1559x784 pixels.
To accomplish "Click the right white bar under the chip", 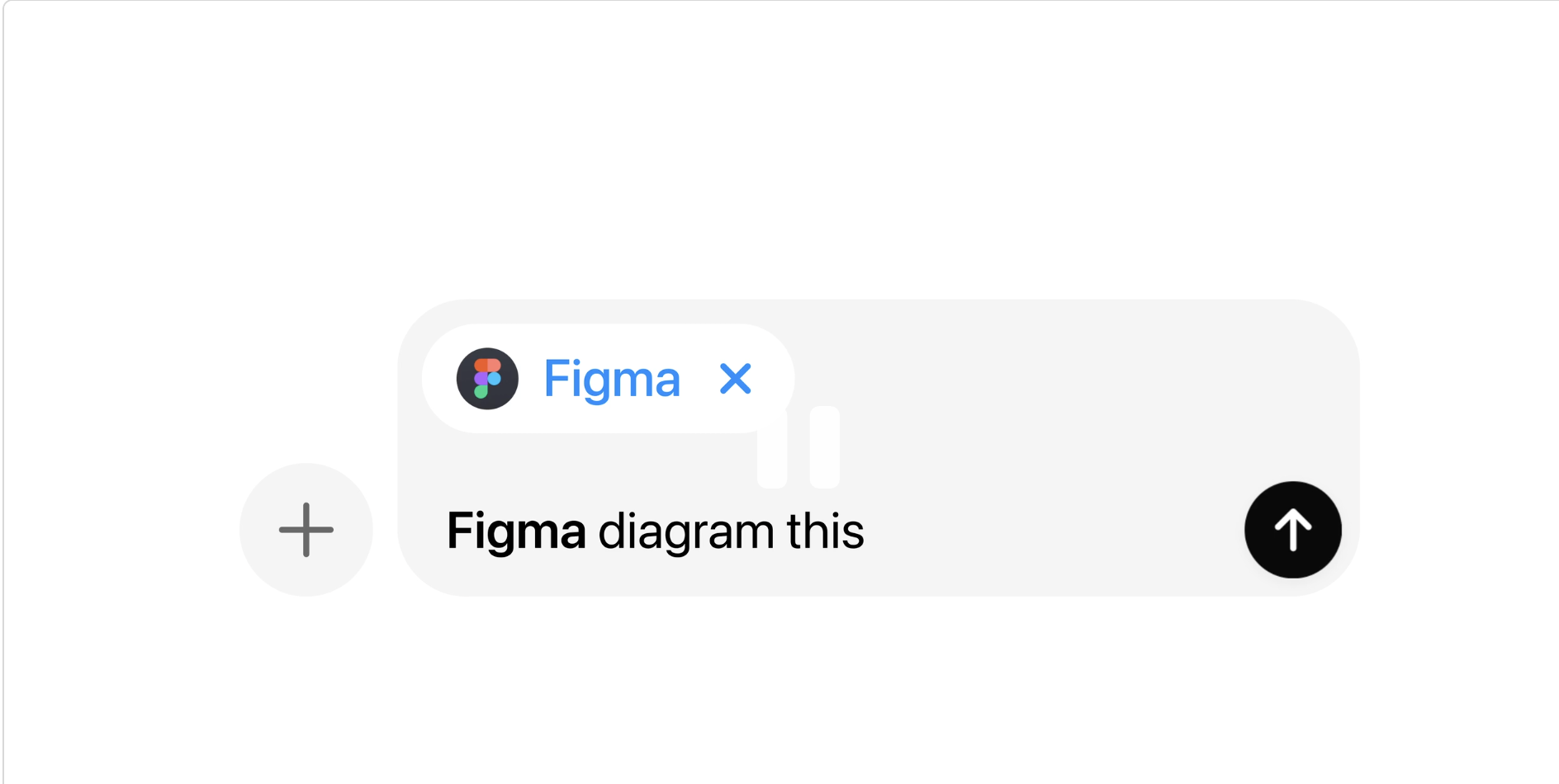I will [x=824, y=446].
